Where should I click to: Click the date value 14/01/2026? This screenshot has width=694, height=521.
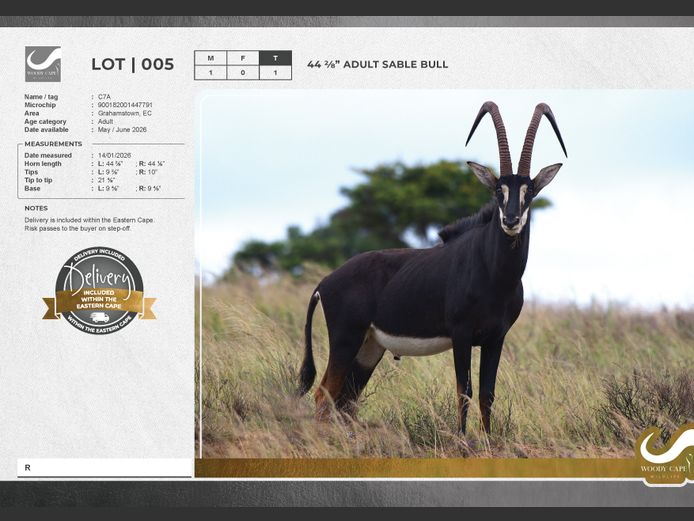point(115,155)
